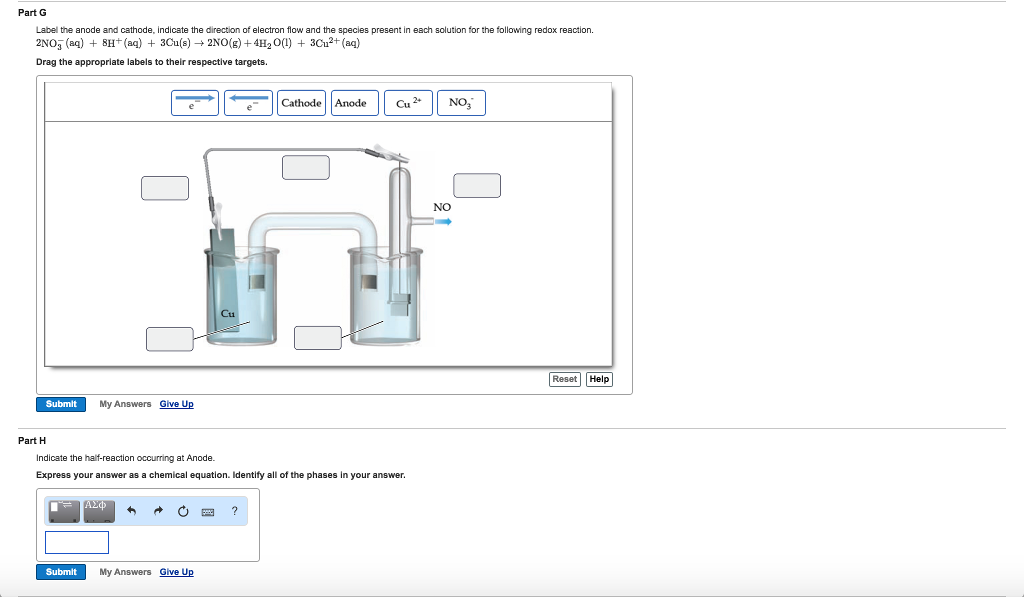Click the Reset button below the diagram

pos(564,379)
